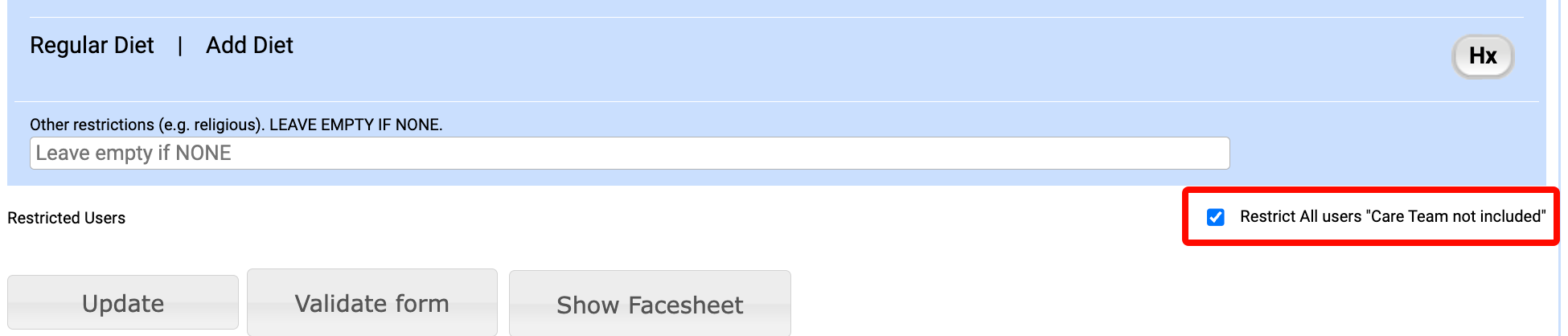
Task: Run form validation
Action: [371, 302]
